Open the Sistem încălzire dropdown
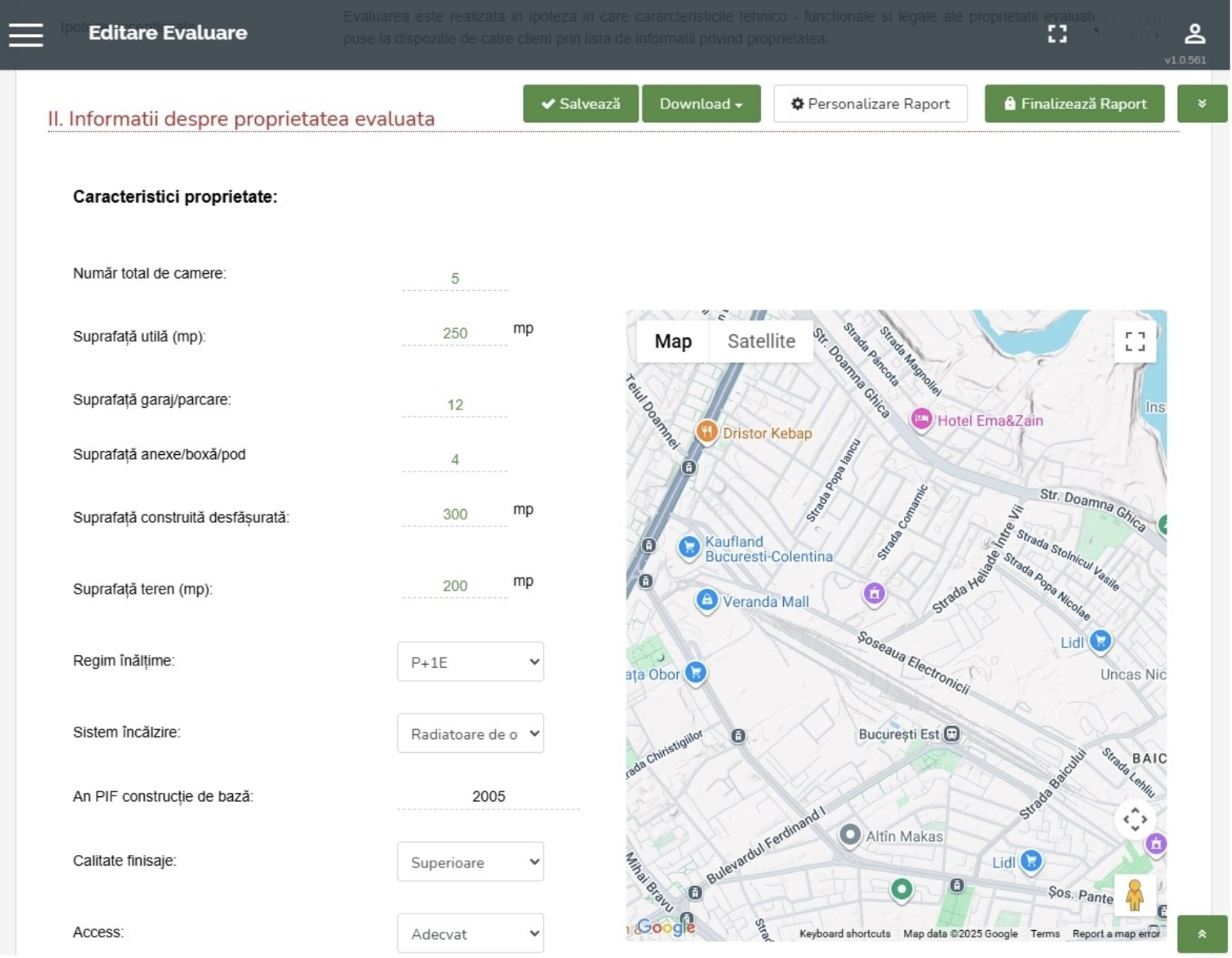The image size is (1232, 958). pyautogui.click(x=470, y=734)
